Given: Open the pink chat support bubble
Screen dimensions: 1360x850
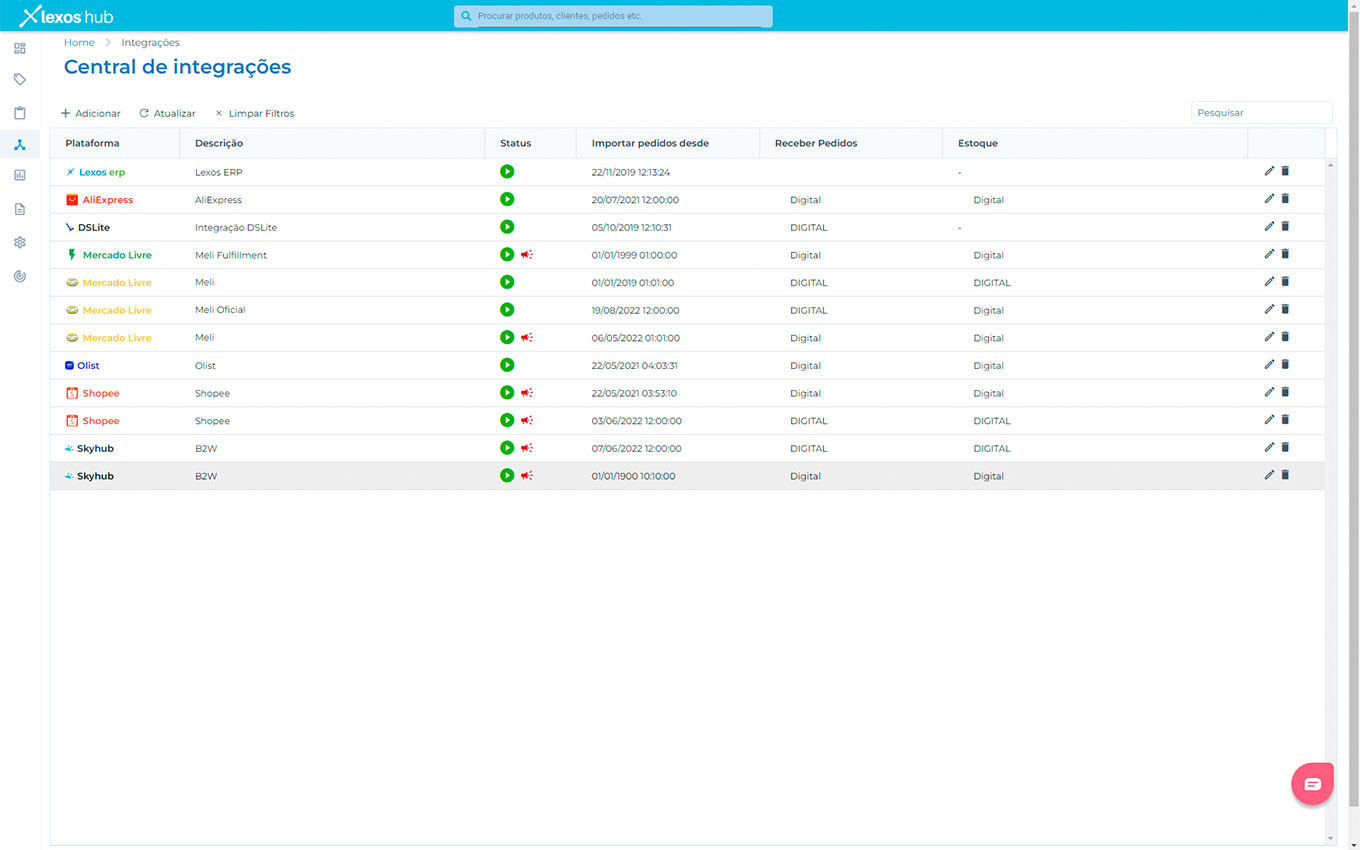Looking at the screenshot, I should click(x=1312, y=784).
